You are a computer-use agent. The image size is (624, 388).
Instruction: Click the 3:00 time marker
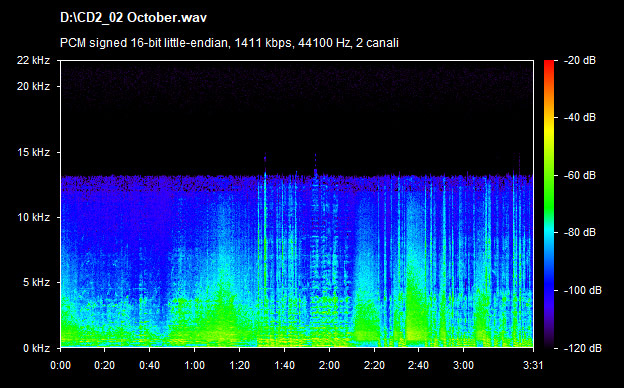pyautogui.click(x=464, y=365)
